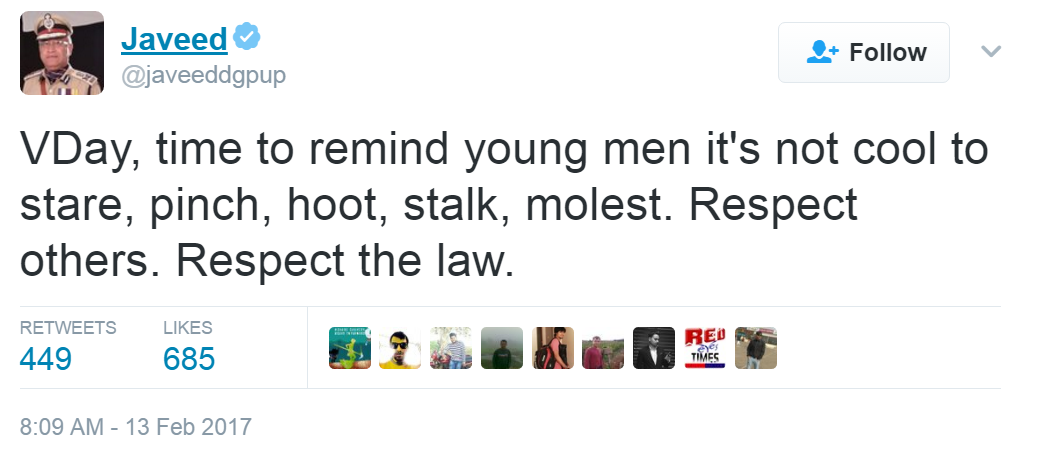Open the tweet timestamp 8:09 AM link
The width and height of the screenshot is (1053, 456).
(x=135, y=426)
